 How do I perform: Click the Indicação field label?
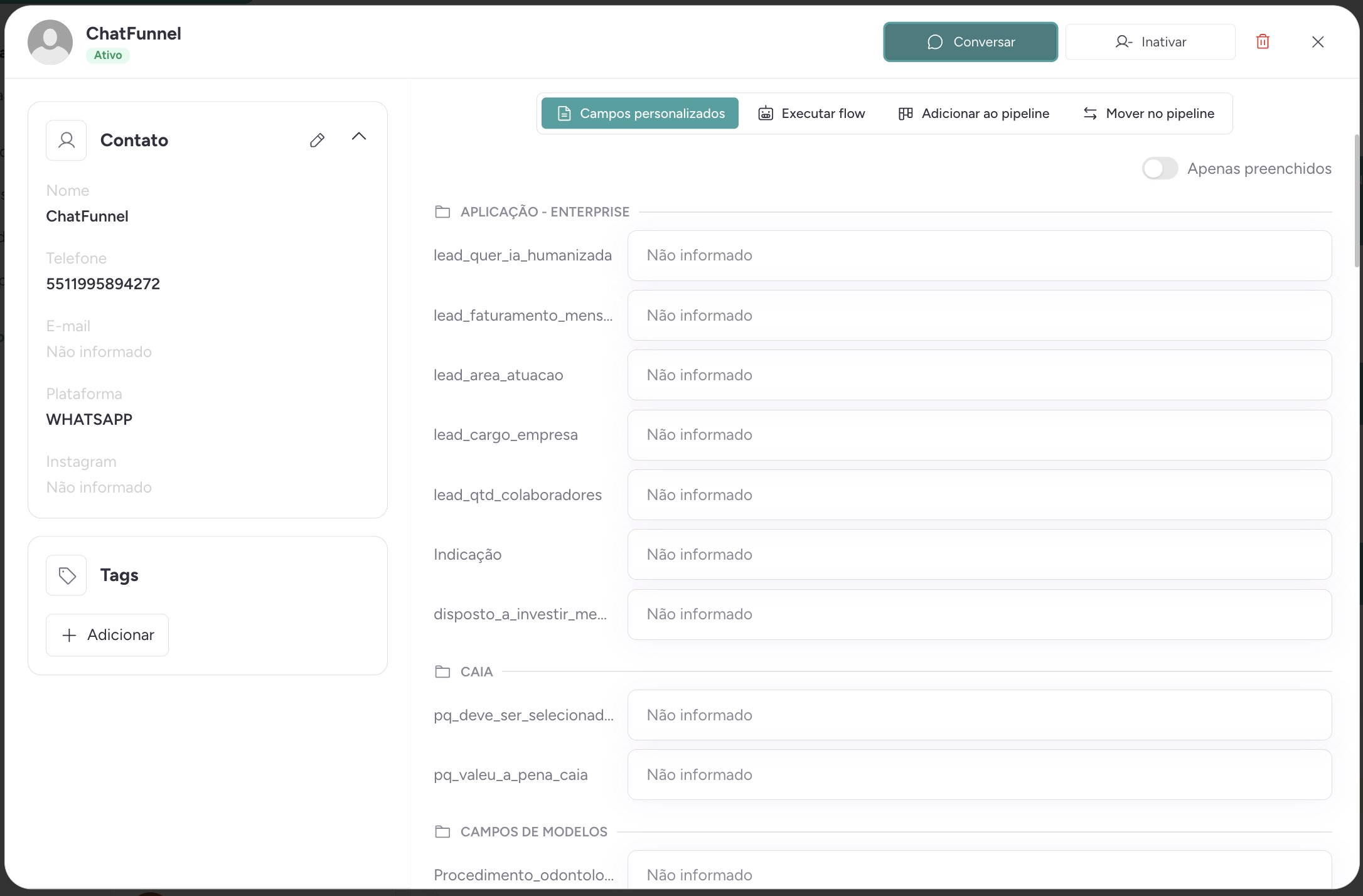[468, 555]
